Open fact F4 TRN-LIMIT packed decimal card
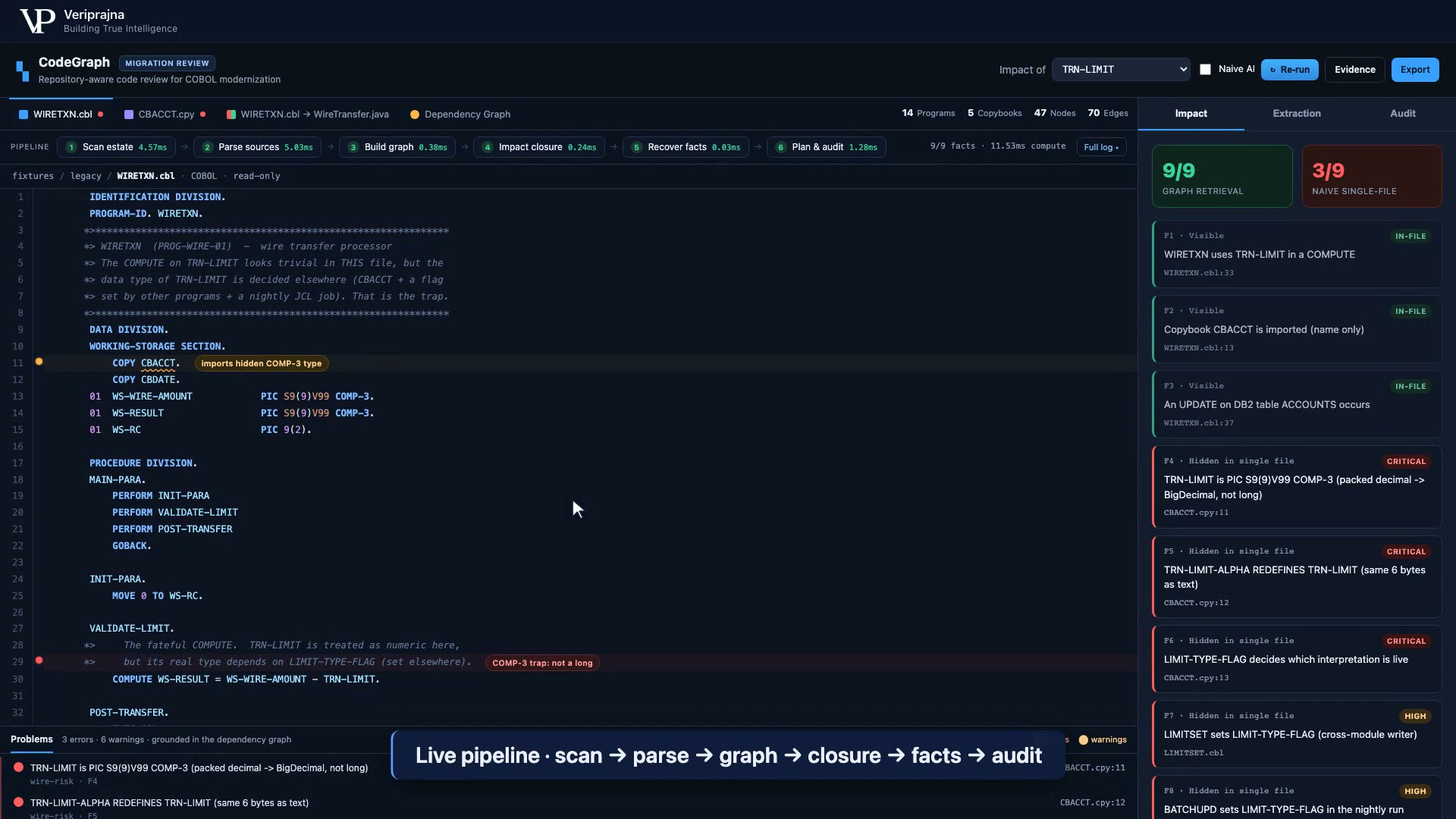The width and height of the screenshot is (1456, 819). 1297,487
